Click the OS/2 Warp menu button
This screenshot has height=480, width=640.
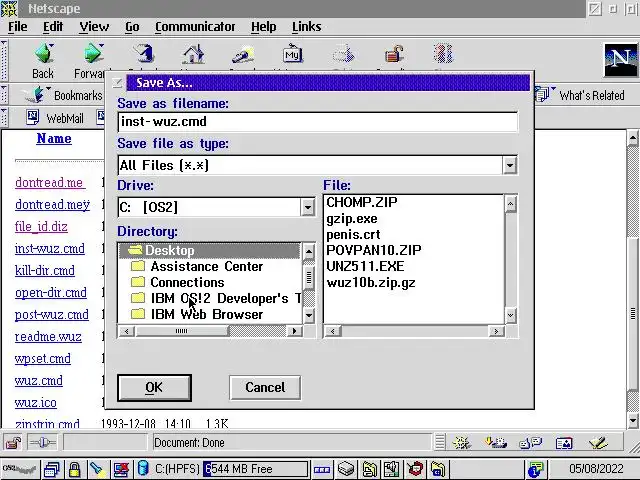(19, 469)
